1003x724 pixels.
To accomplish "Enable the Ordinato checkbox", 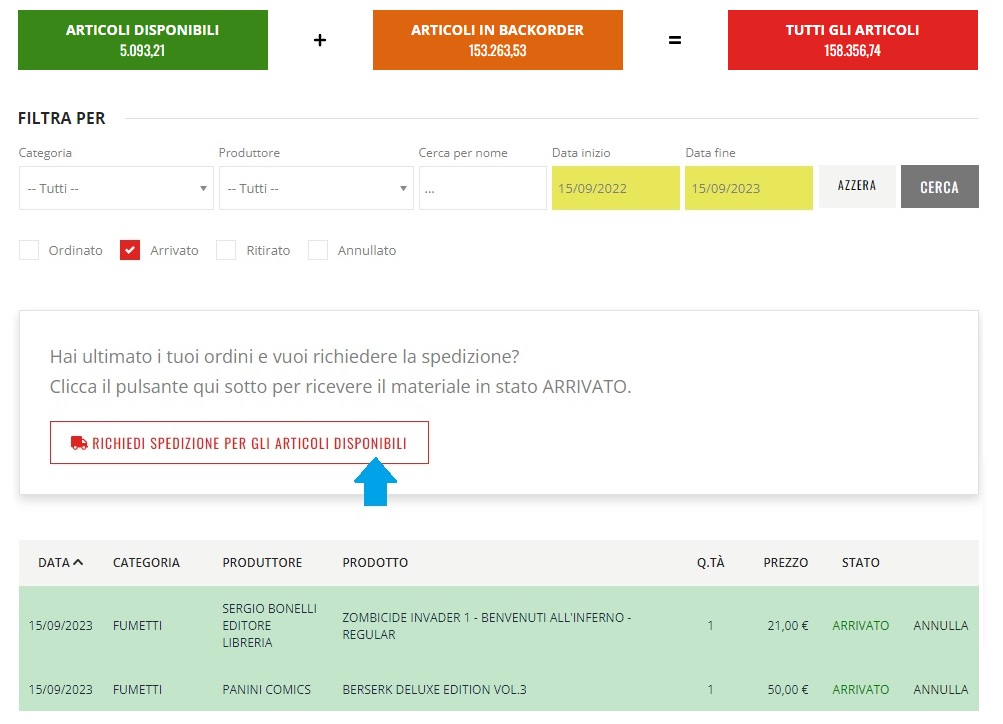I will [29, 250].
